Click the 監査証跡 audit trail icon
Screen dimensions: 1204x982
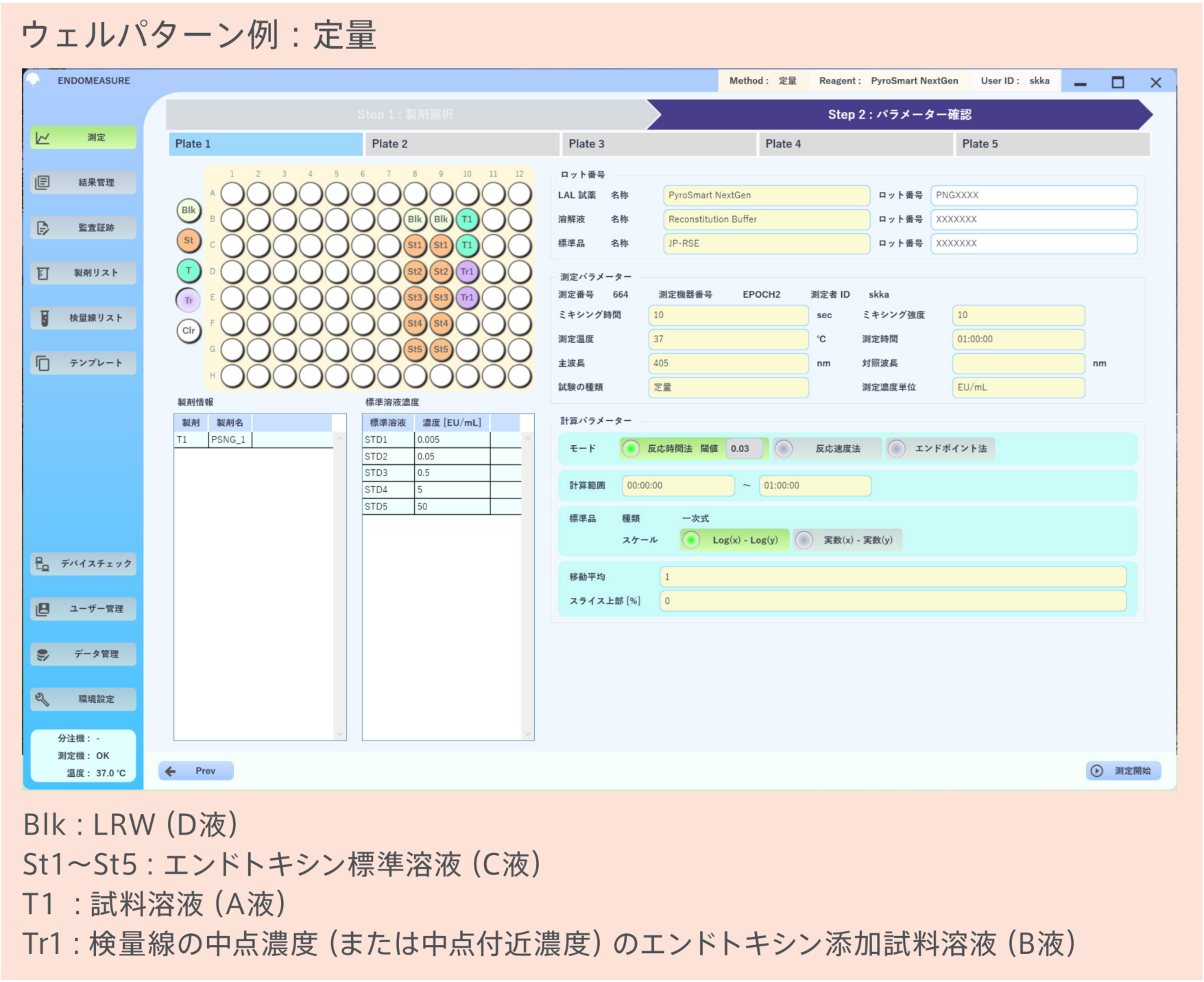[x=43, y=228]
